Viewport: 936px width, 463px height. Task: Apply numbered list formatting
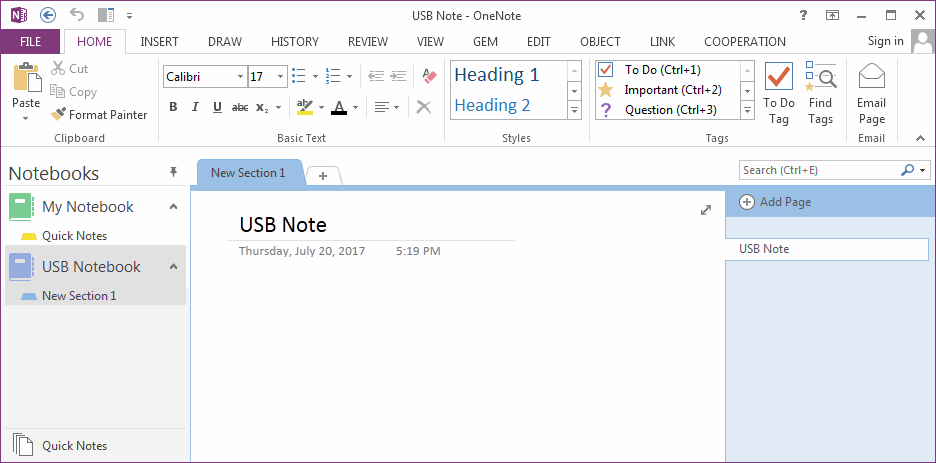[332, 76]
